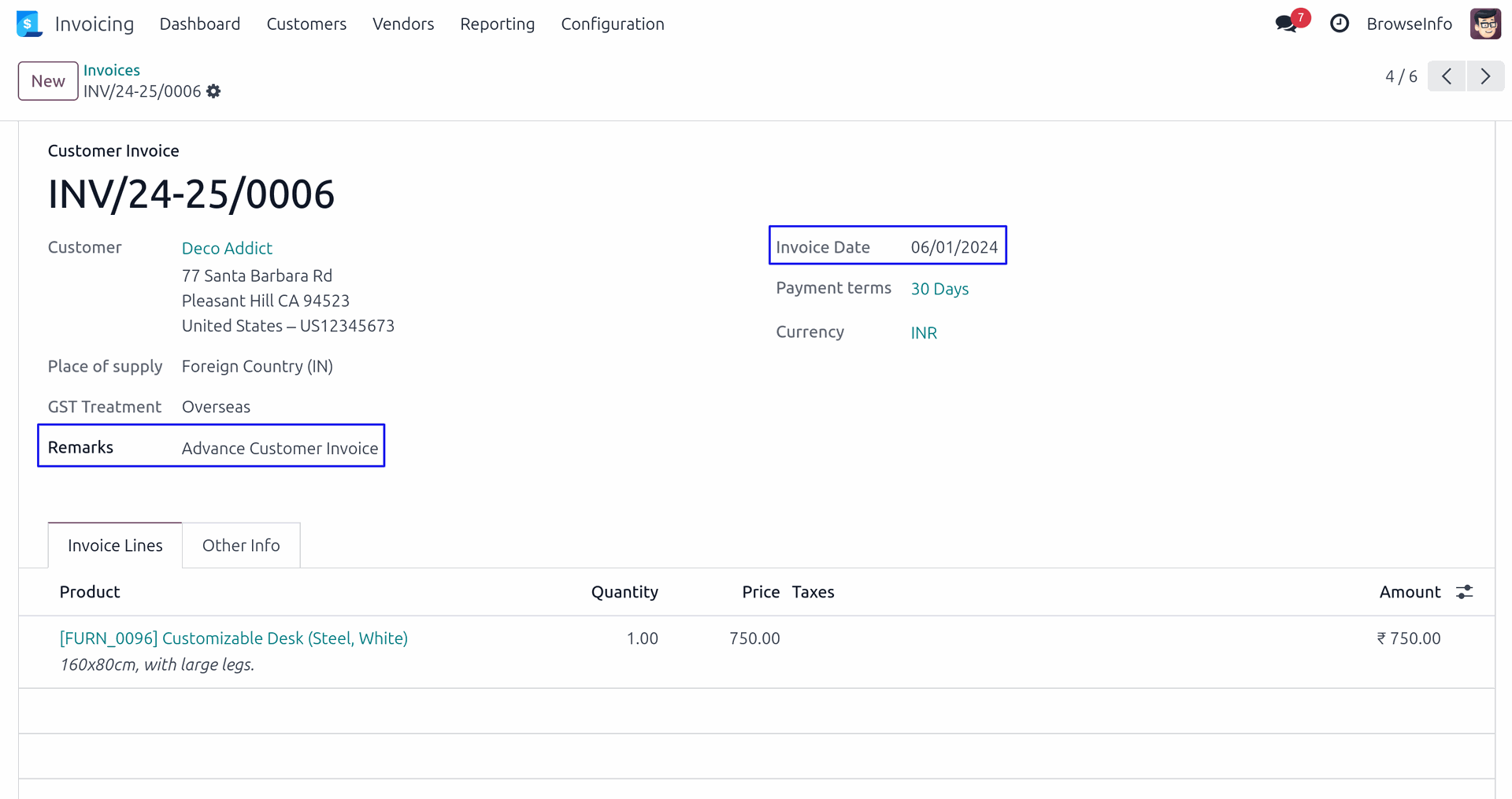The image size is (1512, 799).
Task: Open the BrowseInfo company switcher
Action: click(1409, 24)
